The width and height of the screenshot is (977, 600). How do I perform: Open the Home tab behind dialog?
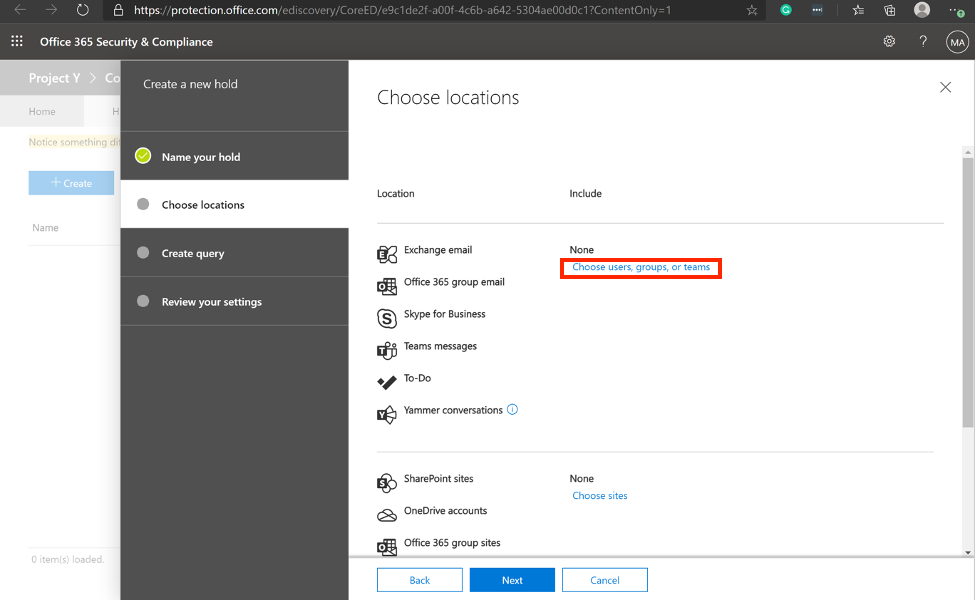42,112
